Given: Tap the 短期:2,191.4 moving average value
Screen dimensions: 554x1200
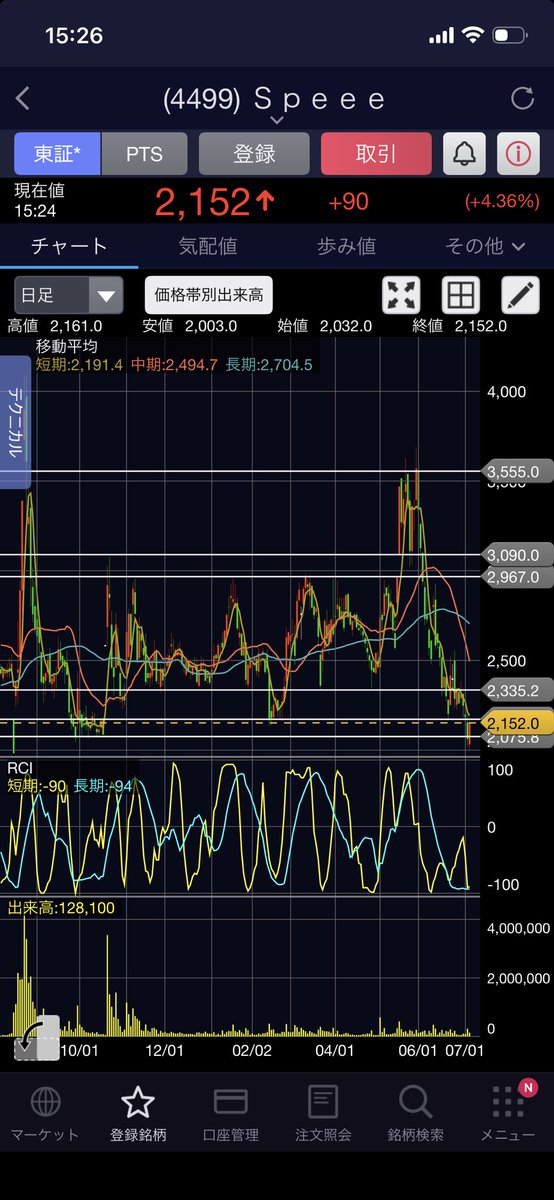Looking at the screenshot, I should (x=79, y=365).
